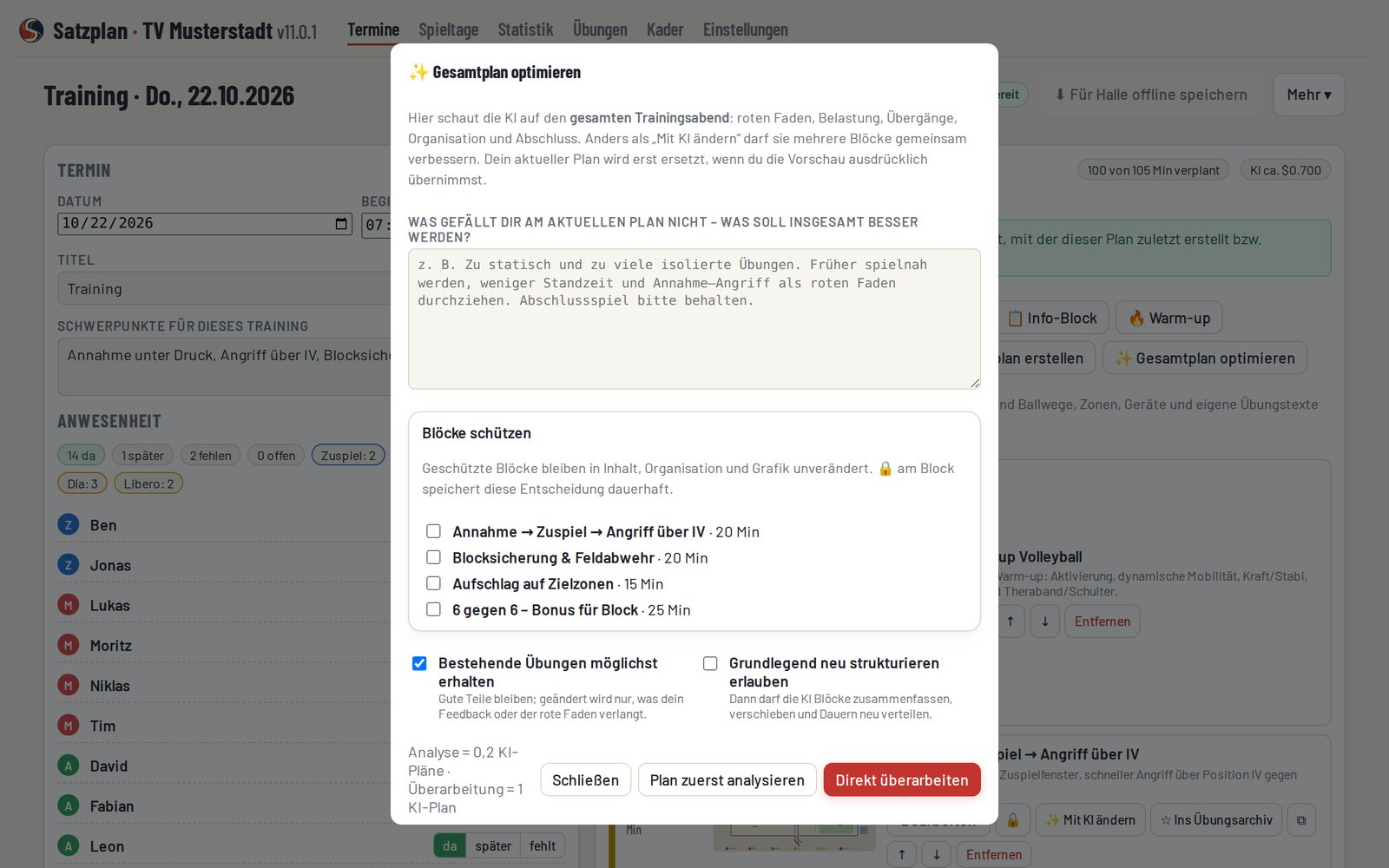Screen dimensions: 1389x868
Task: Click Ben's Z position badge
Action: (69, 524)
